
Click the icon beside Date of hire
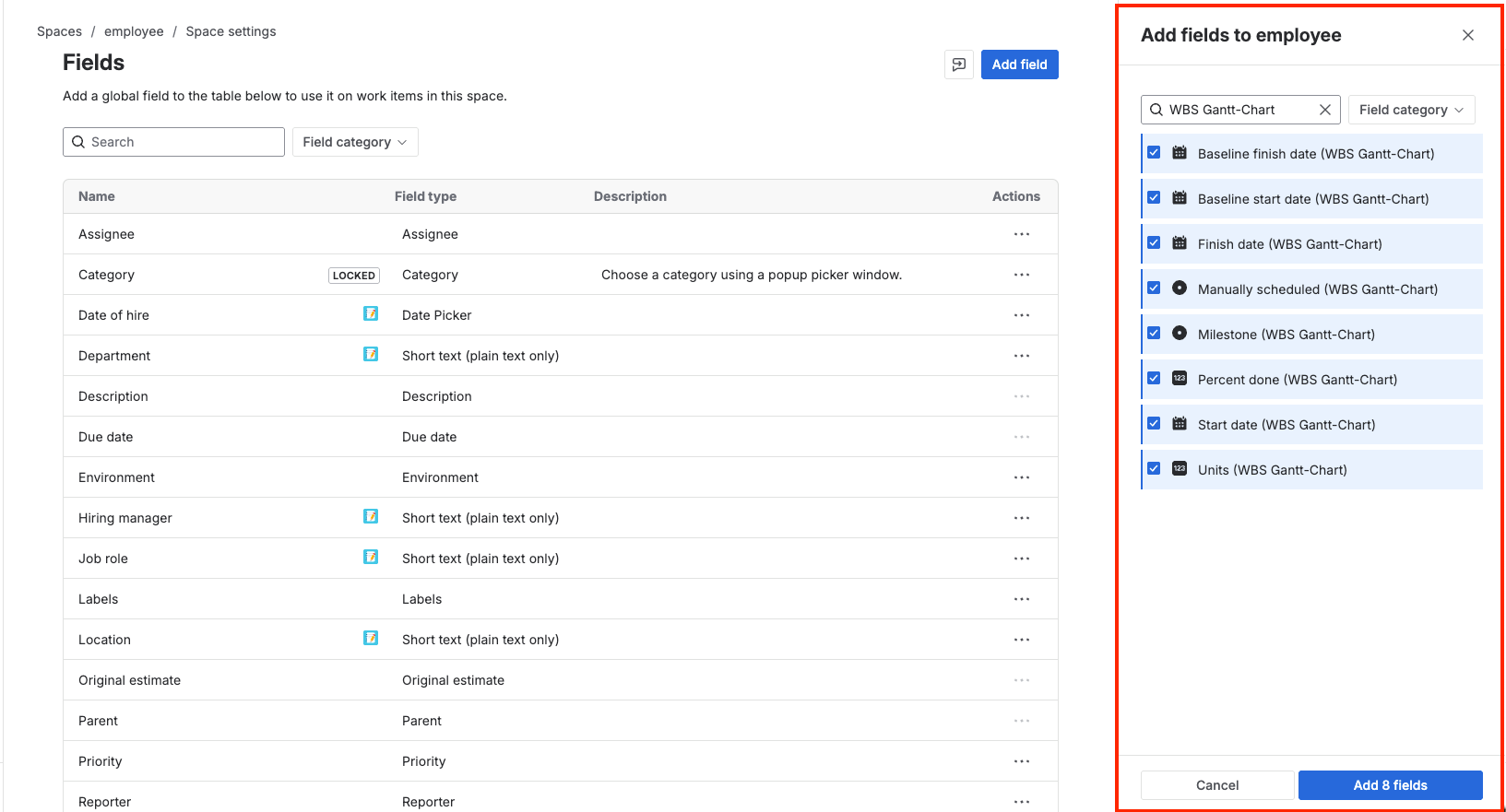371,314
